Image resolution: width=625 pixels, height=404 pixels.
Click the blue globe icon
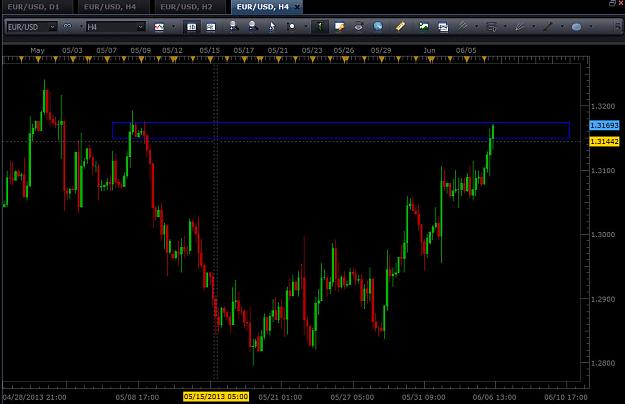[377, 27]
